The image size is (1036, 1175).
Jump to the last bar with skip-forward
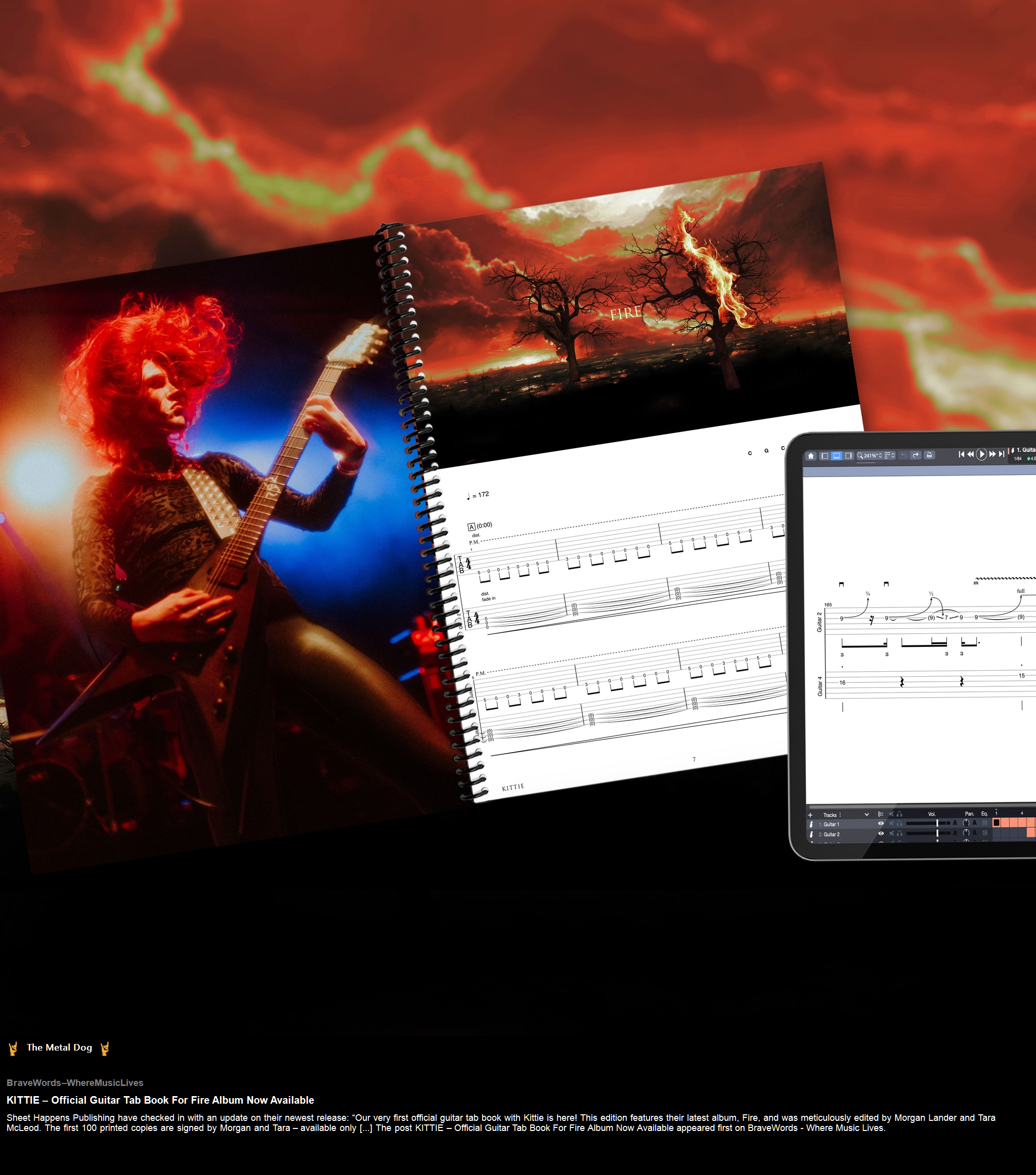(1002, 454)
